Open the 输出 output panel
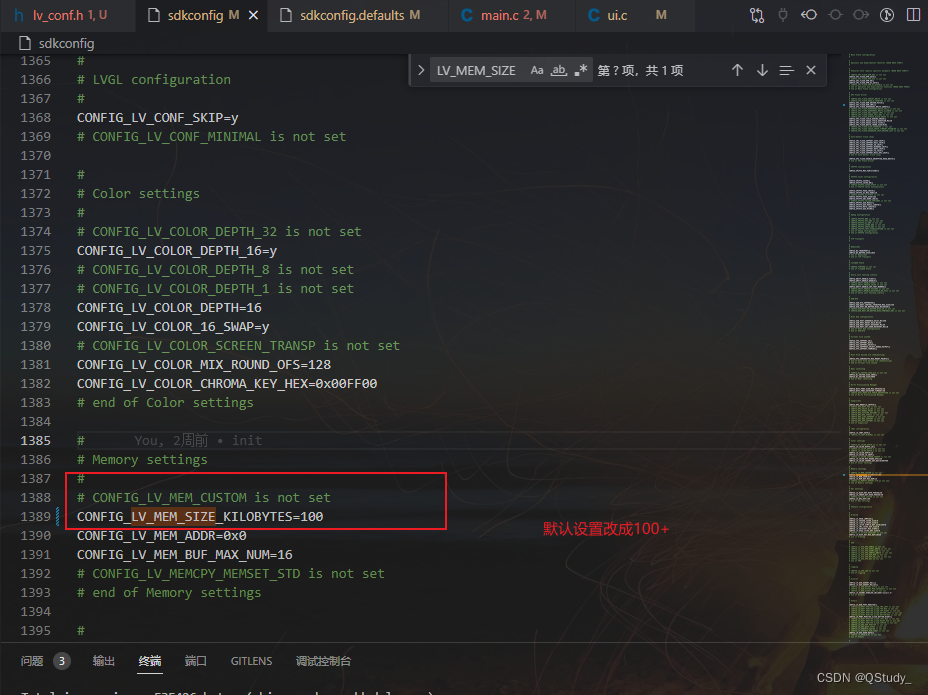The image size is (928, 695). click(103, 660)
